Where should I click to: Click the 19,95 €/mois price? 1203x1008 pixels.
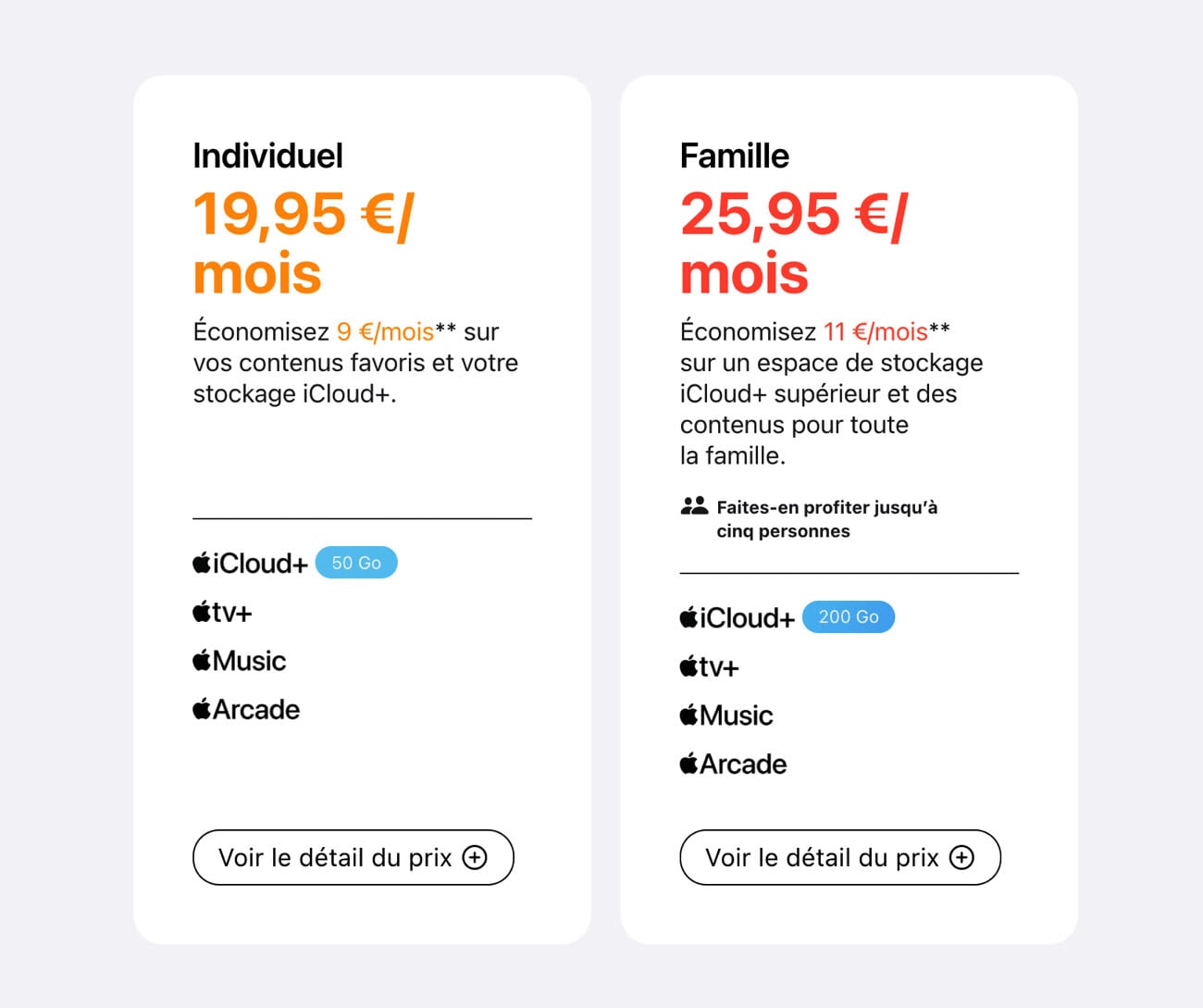[x=303, y=243]
